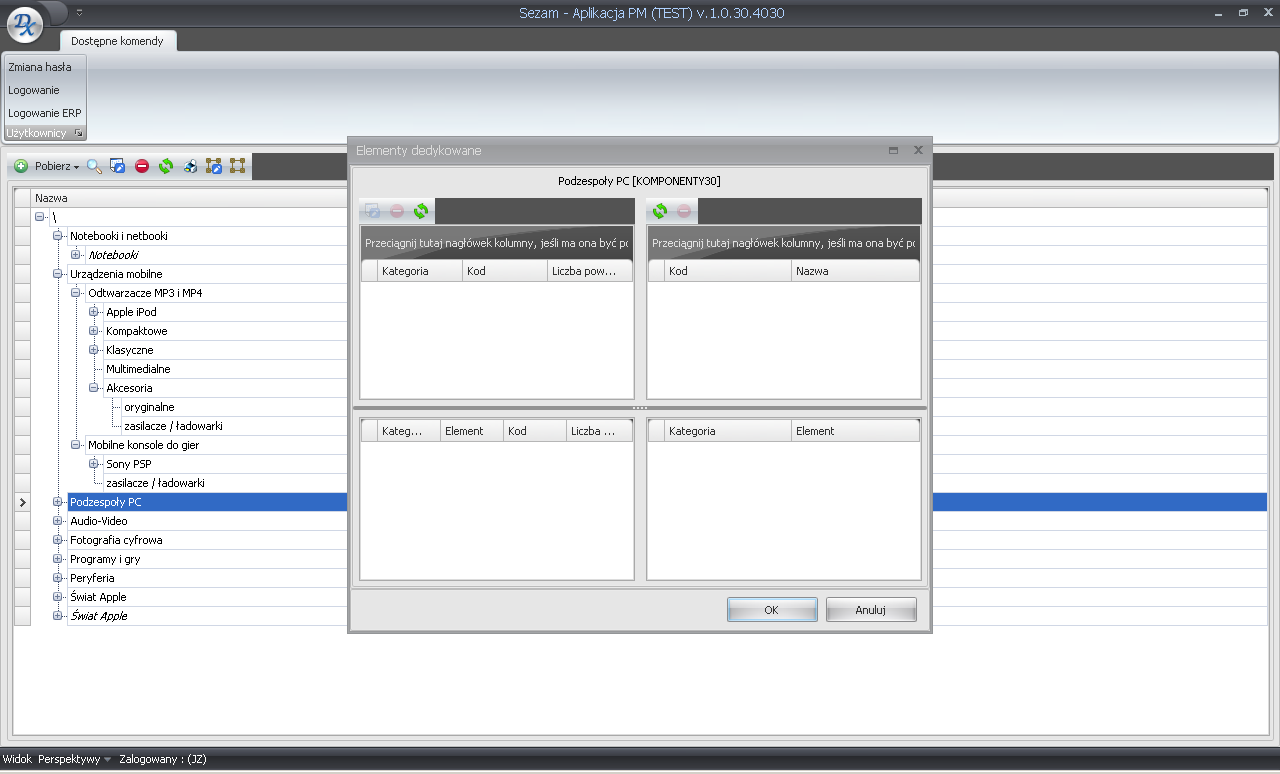The image size is (1280, 774).
Task: Click green refresh icon above Kod/Nazwa grid
Action: (x=660, y=211)
